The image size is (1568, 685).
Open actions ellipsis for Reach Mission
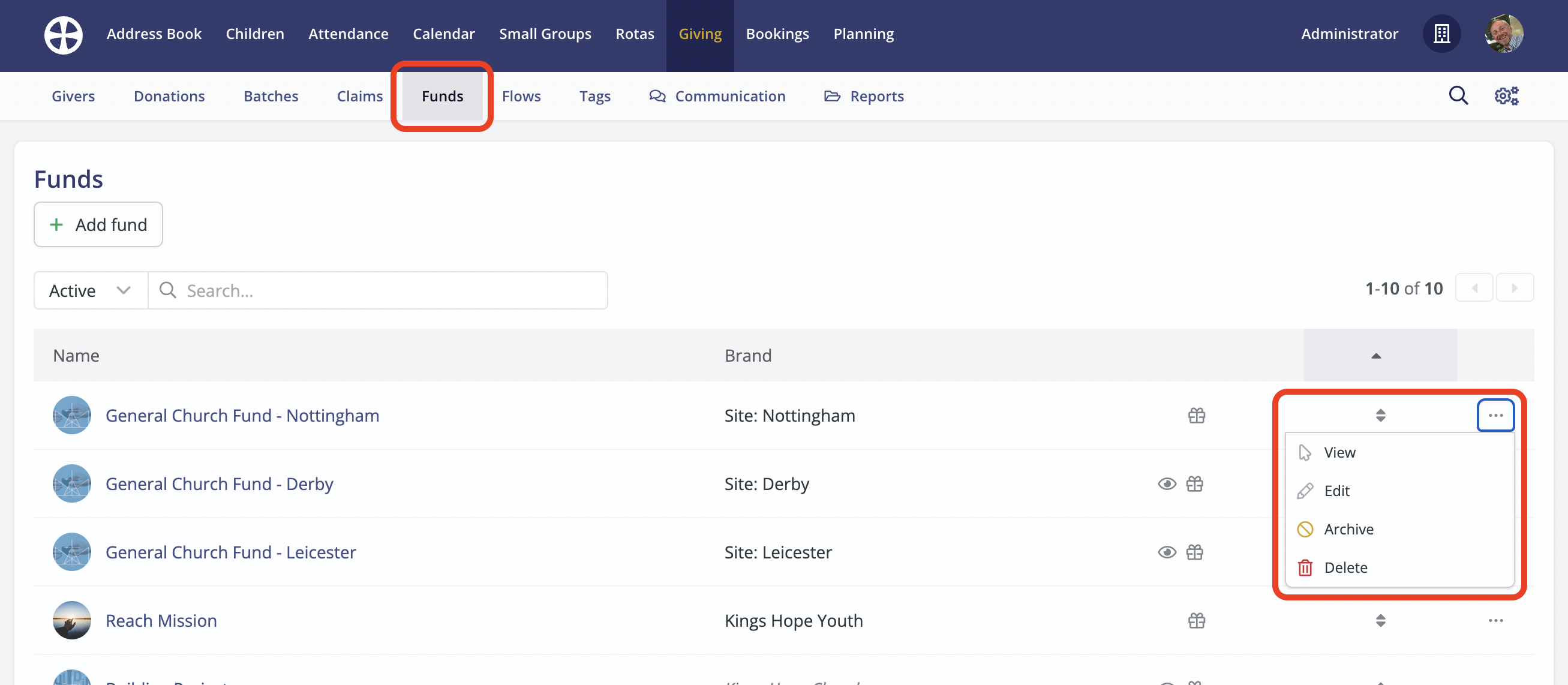pyautogui.click(x=1495, y=620)
